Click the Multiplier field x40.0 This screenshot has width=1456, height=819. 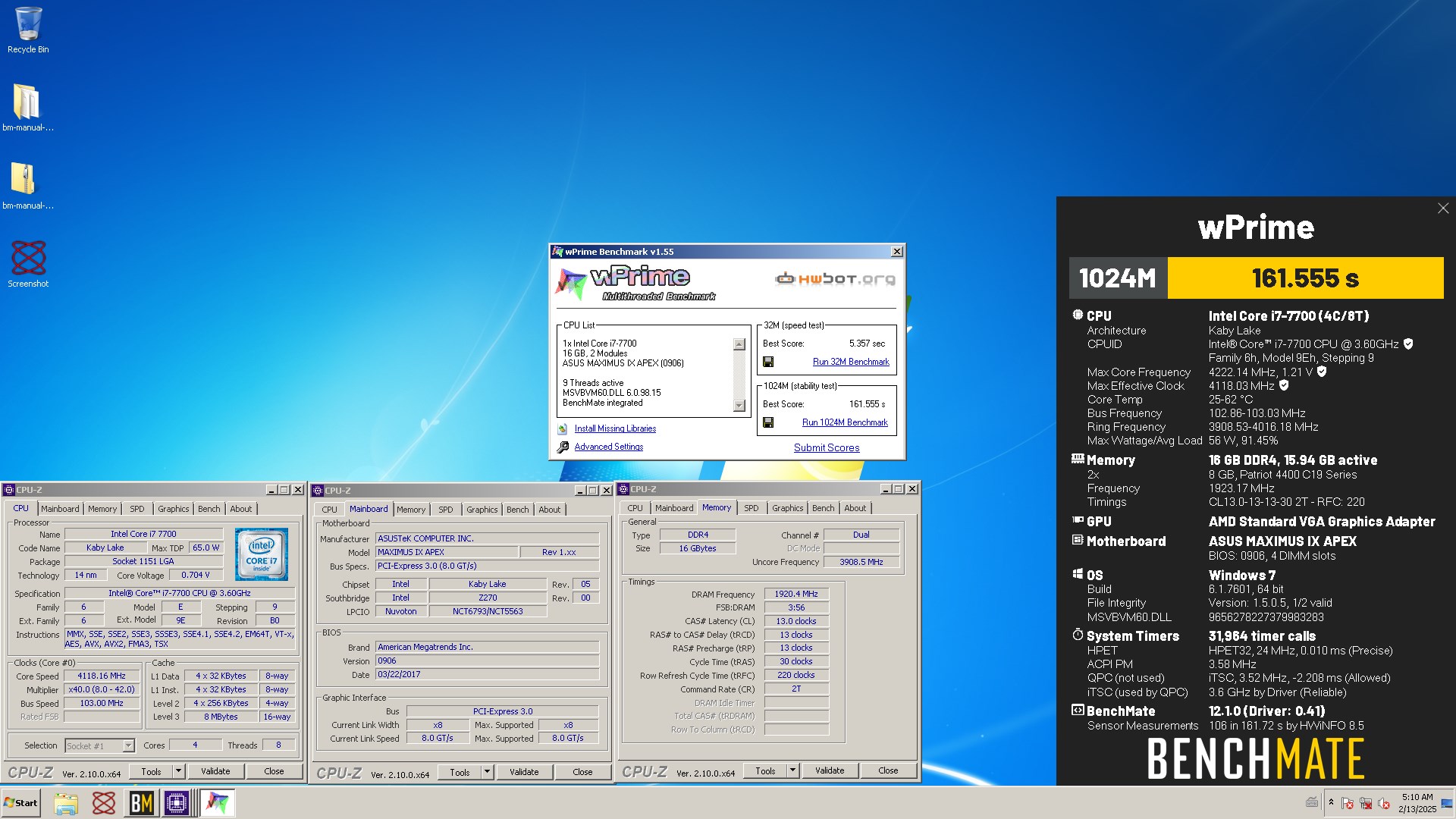pos(102,689)
